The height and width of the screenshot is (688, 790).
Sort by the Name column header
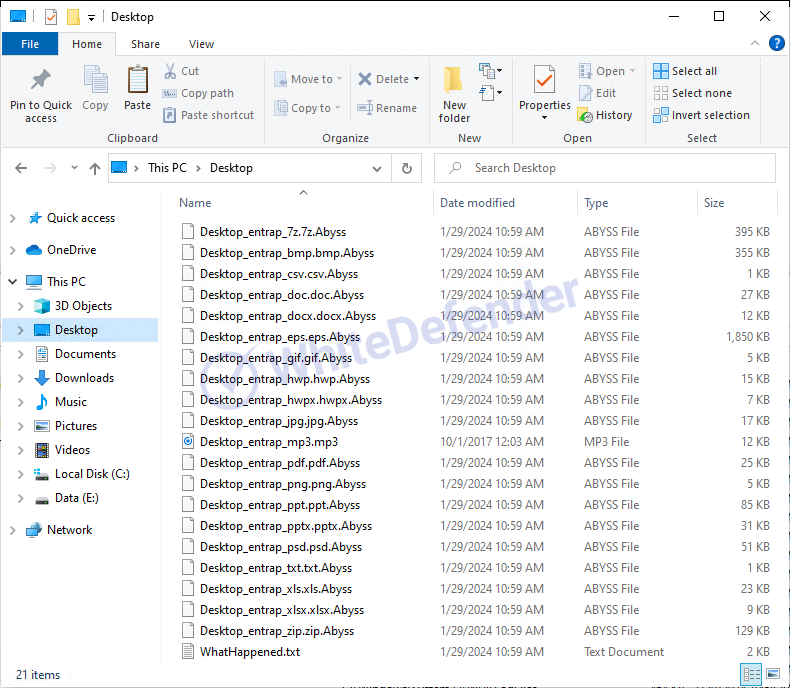(x=195, y=202)
